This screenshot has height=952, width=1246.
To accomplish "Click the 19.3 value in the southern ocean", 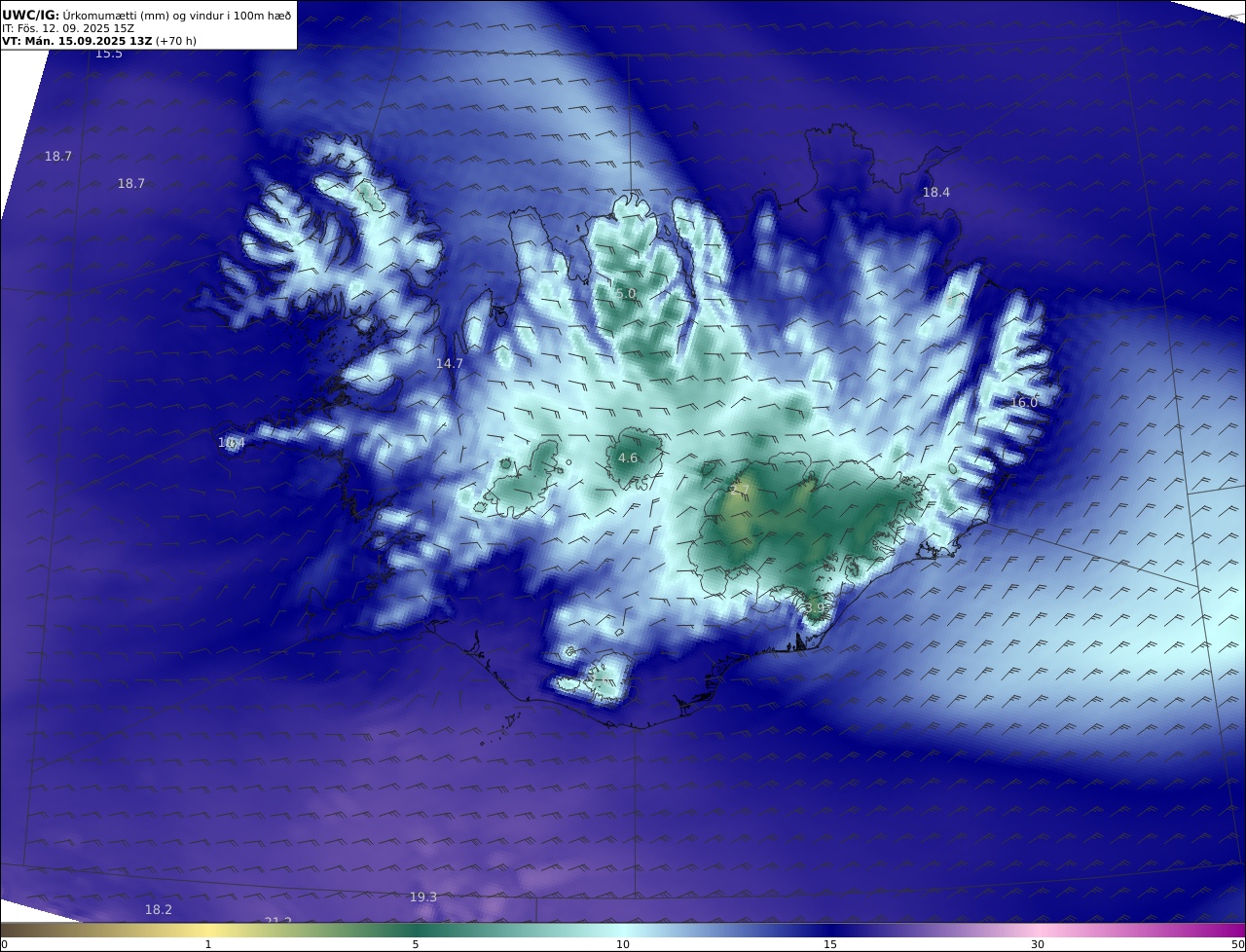I will [x=423, y=897].
